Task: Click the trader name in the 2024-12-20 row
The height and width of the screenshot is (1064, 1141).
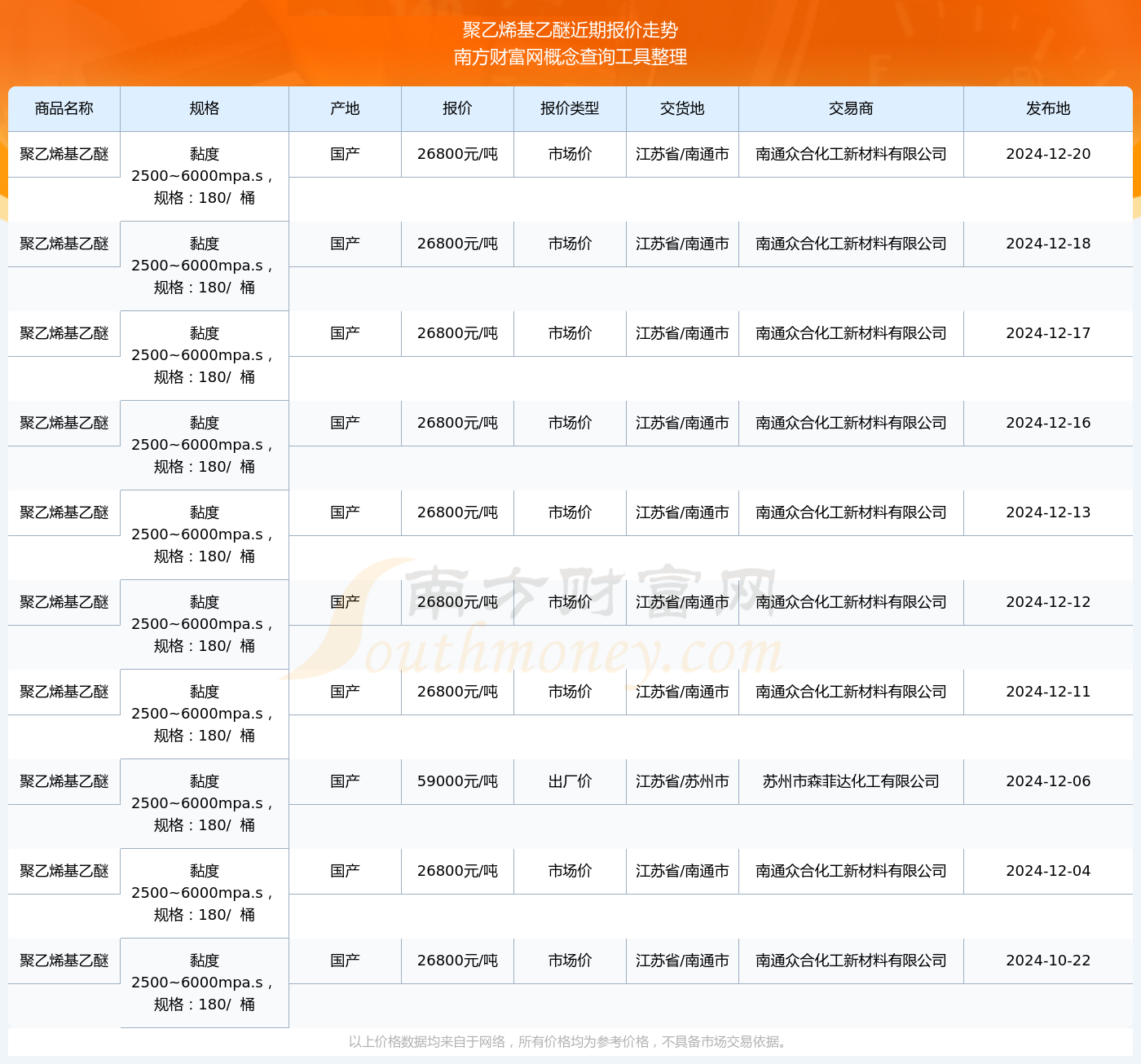Action: pyautogui.click(x=851, y=154)
